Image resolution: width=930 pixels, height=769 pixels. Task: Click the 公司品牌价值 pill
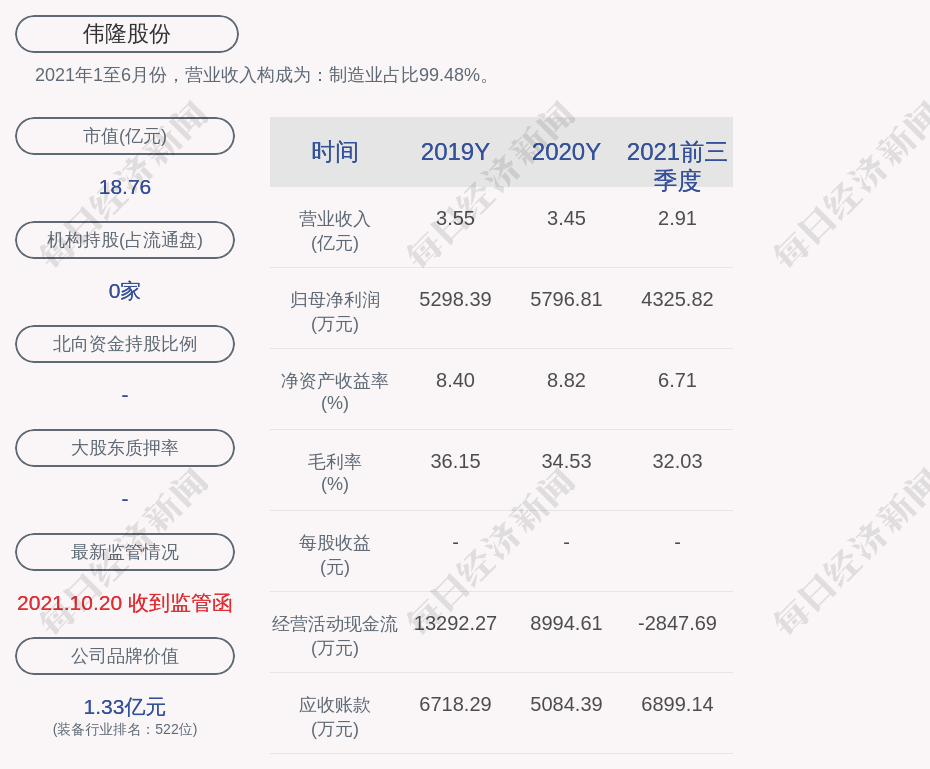pos(125,656)
